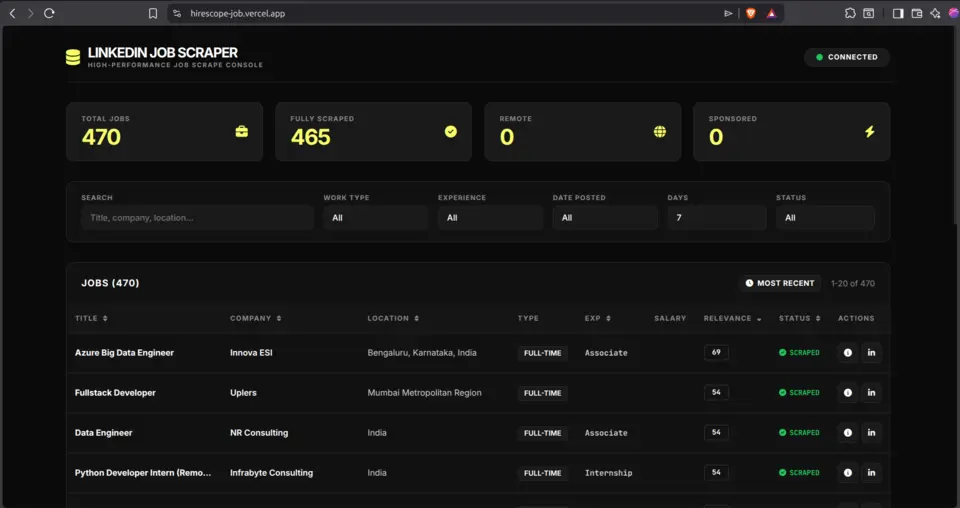Open the Status filter dropdown
Viewport: 960px width, 508px height.
825,217
